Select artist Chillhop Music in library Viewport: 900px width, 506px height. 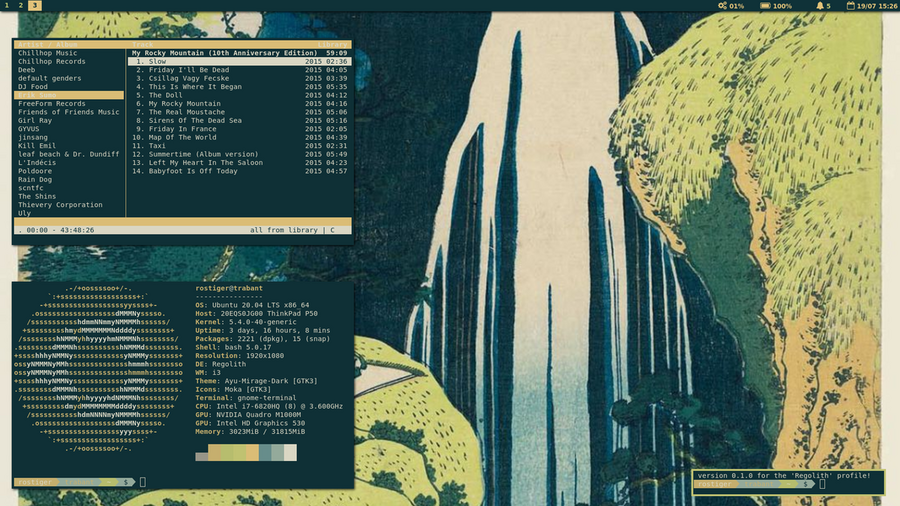(x=47, y=53)
